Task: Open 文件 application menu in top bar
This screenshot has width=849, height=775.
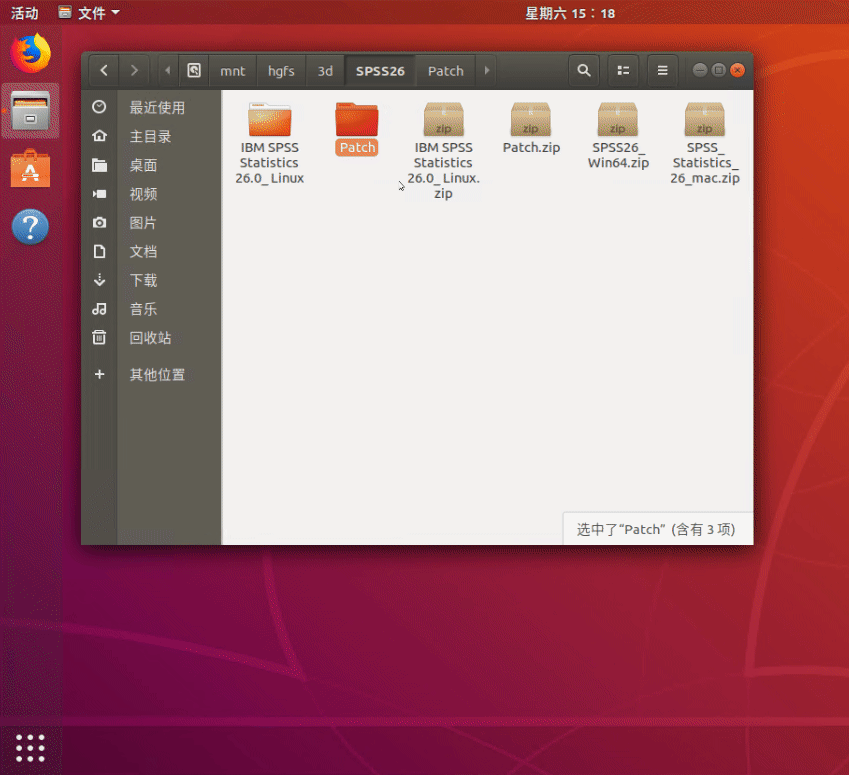Action: 89,13
